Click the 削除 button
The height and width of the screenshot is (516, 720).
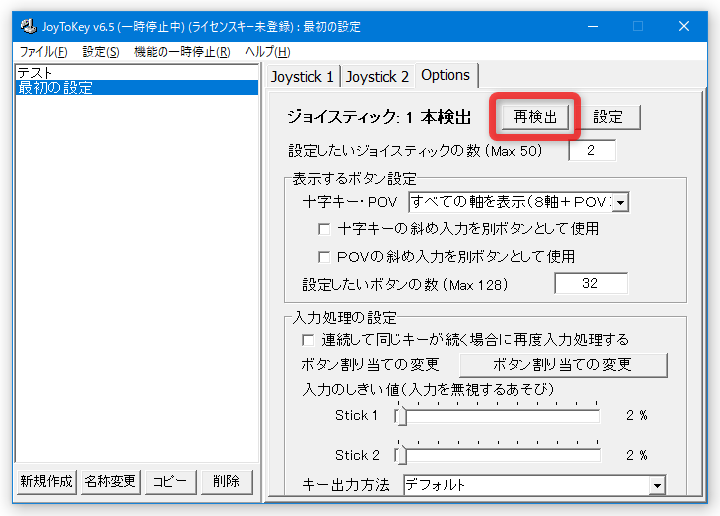[227, 482]
